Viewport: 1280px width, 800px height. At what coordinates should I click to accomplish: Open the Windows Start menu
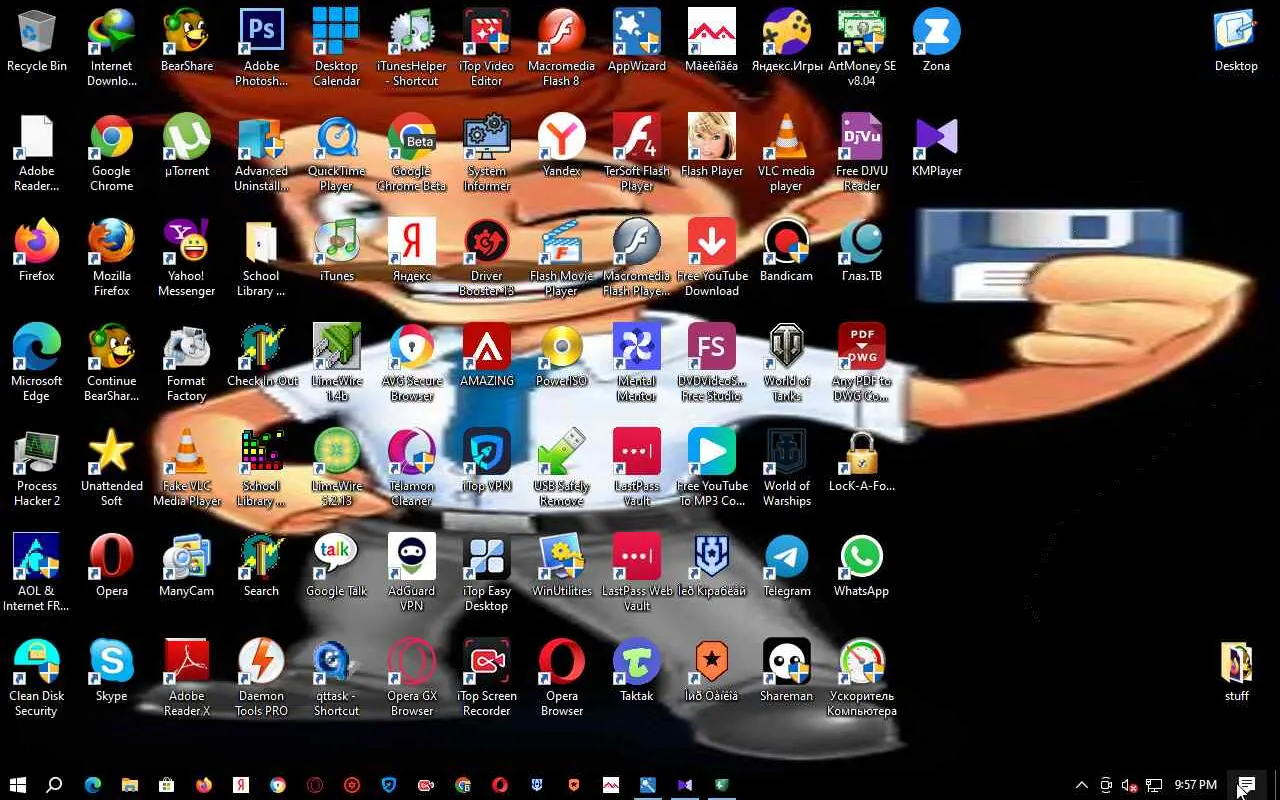click(x=17, y=785)
